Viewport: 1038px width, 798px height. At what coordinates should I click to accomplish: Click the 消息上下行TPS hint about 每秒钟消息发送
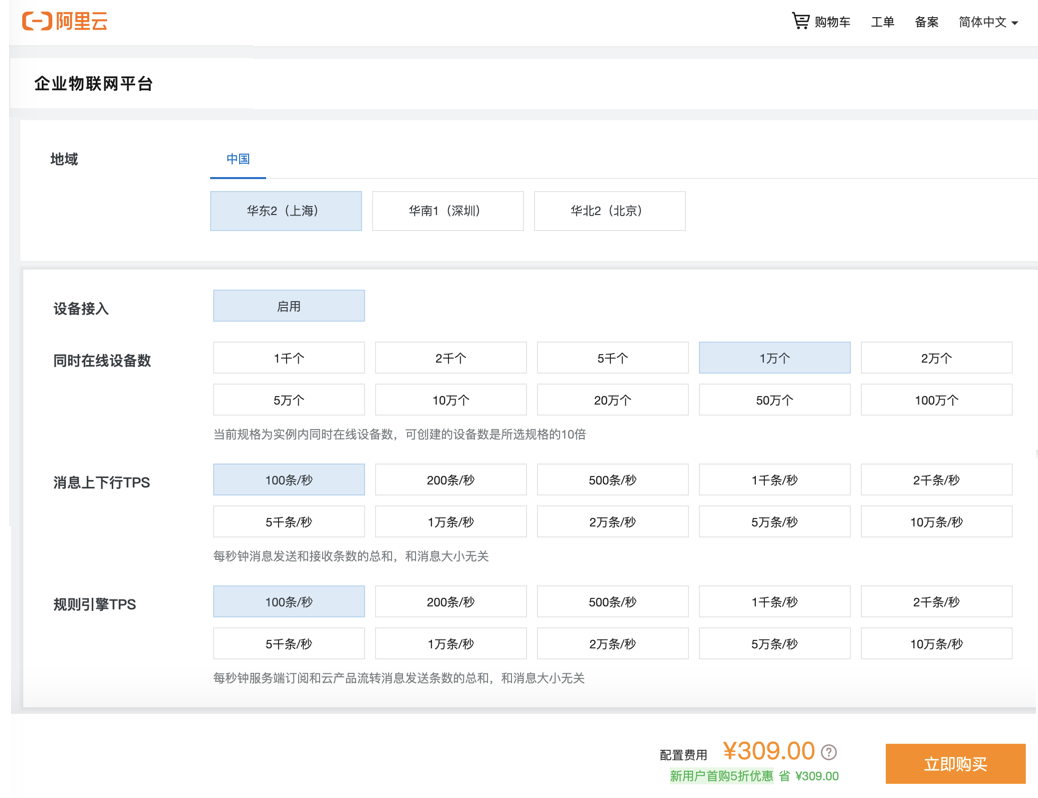point(351,556)
